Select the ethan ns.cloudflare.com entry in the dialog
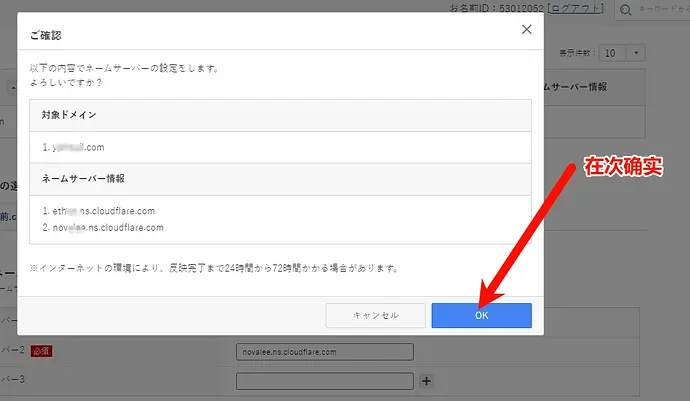 click(x=99, y=211)
